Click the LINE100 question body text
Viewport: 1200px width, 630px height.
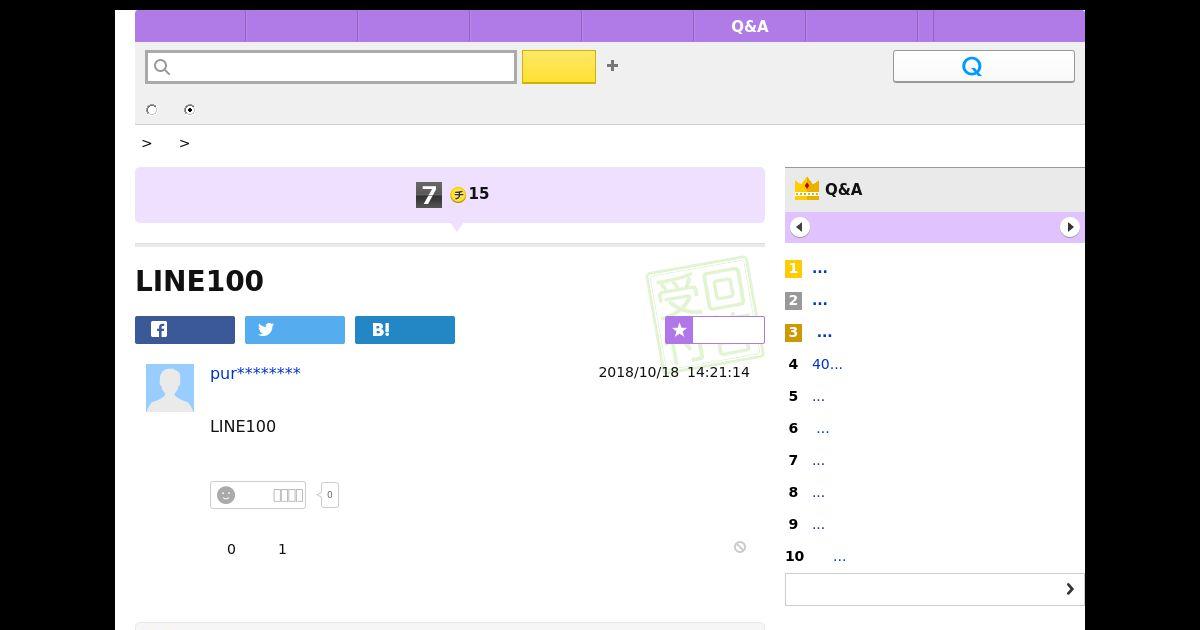click(243, 426)
